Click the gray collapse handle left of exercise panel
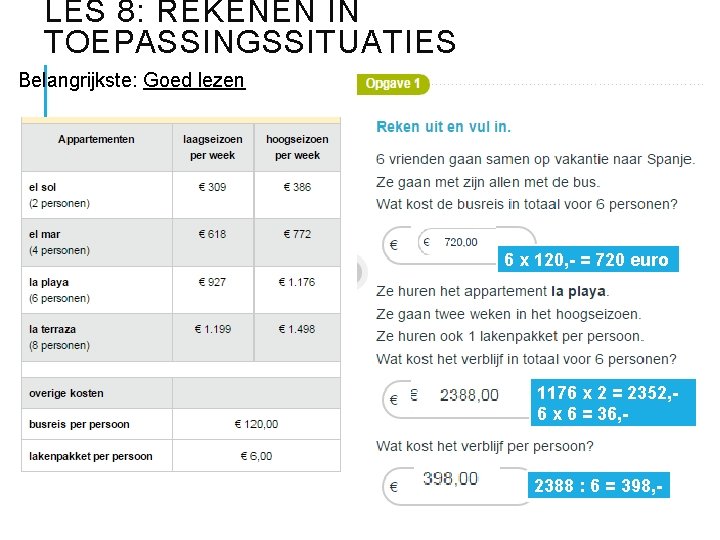The image size is (720, 540). (362, 272)
